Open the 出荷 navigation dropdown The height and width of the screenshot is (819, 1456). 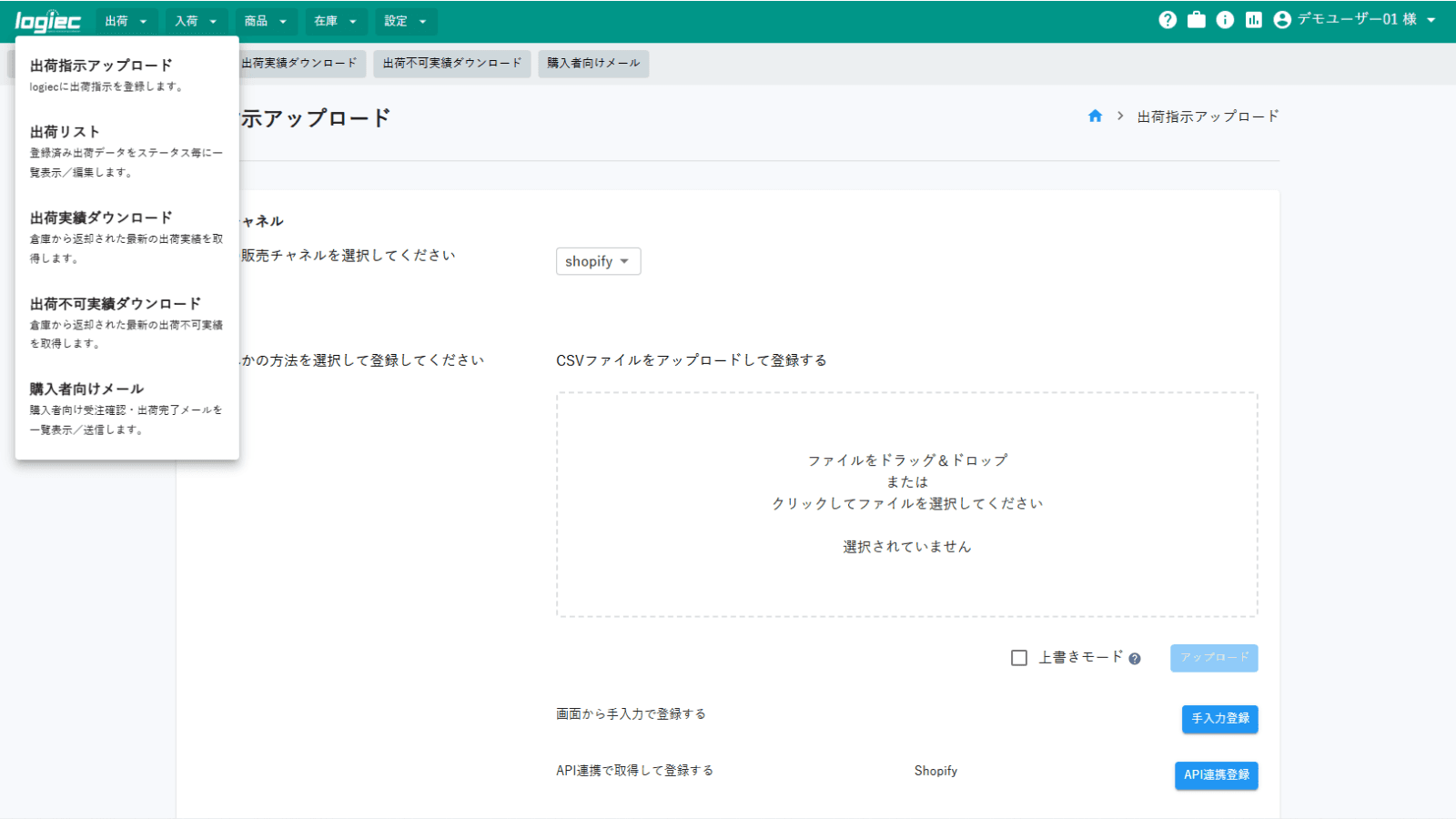point(126,21)
